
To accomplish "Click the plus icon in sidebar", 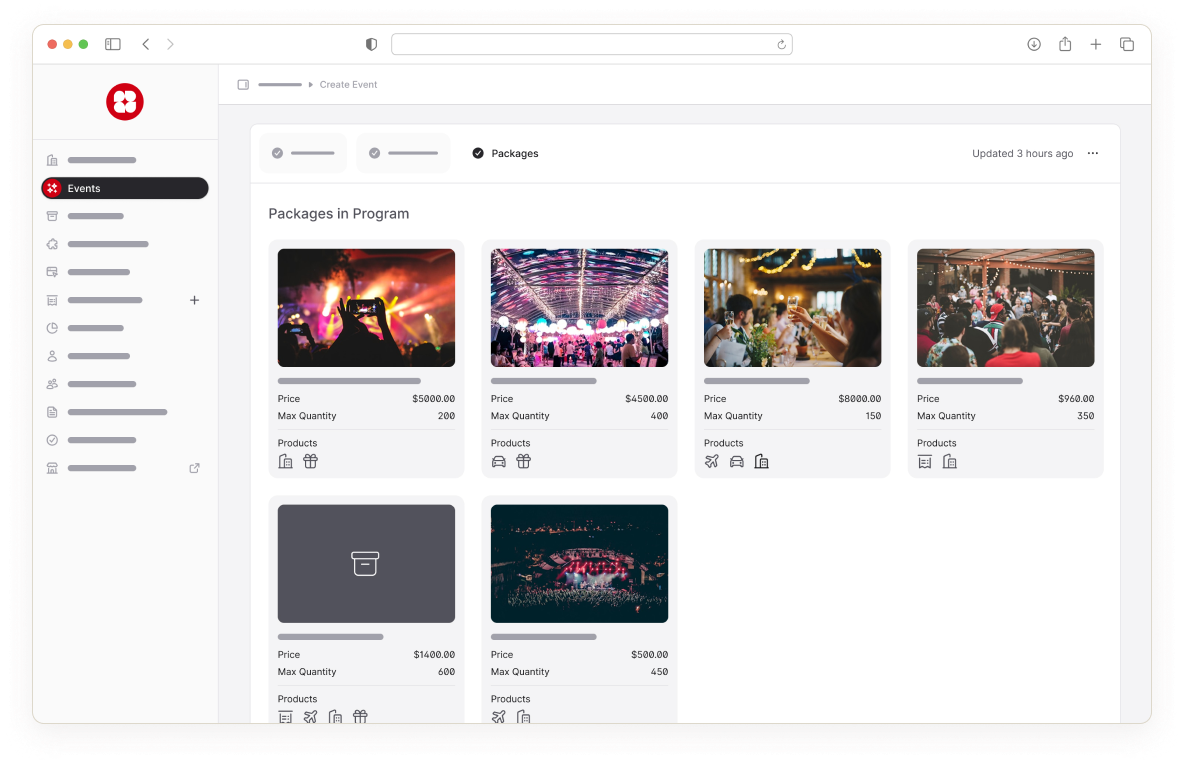I will click(195, 300).
